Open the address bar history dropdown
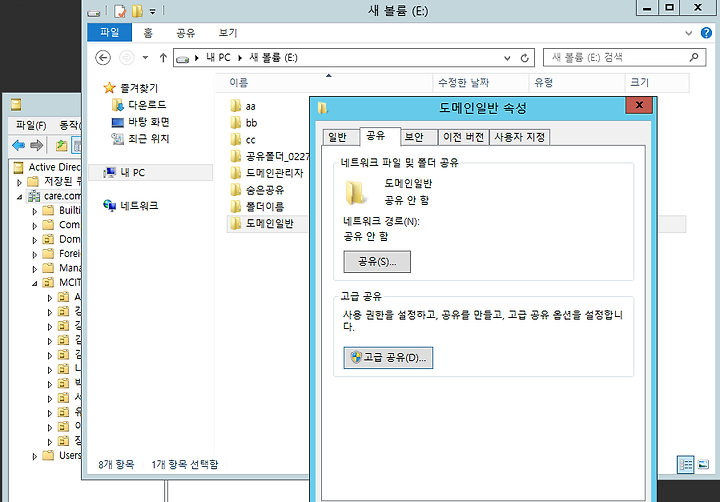The height and width of the screenshot is (502, 720). click(507, 58)
